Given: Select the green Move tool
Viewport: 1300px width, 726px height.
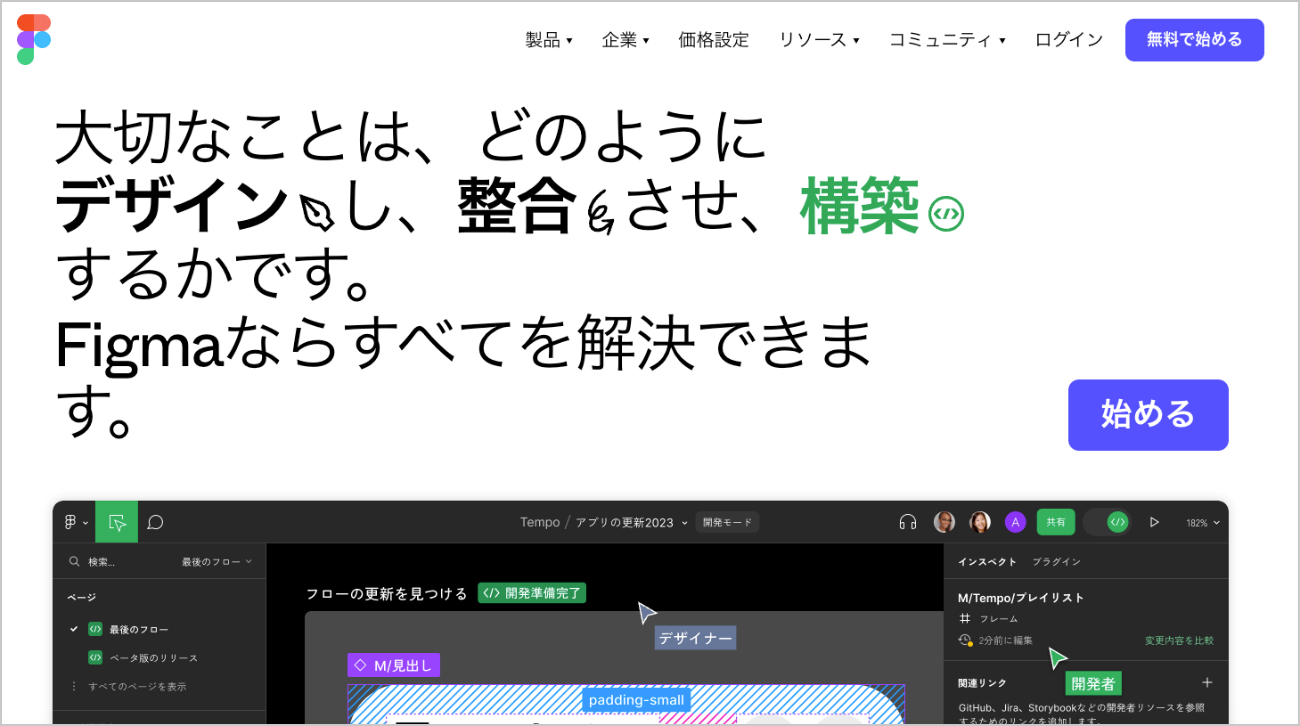Looking at the screenshot, I should click(x=117, y=522).
